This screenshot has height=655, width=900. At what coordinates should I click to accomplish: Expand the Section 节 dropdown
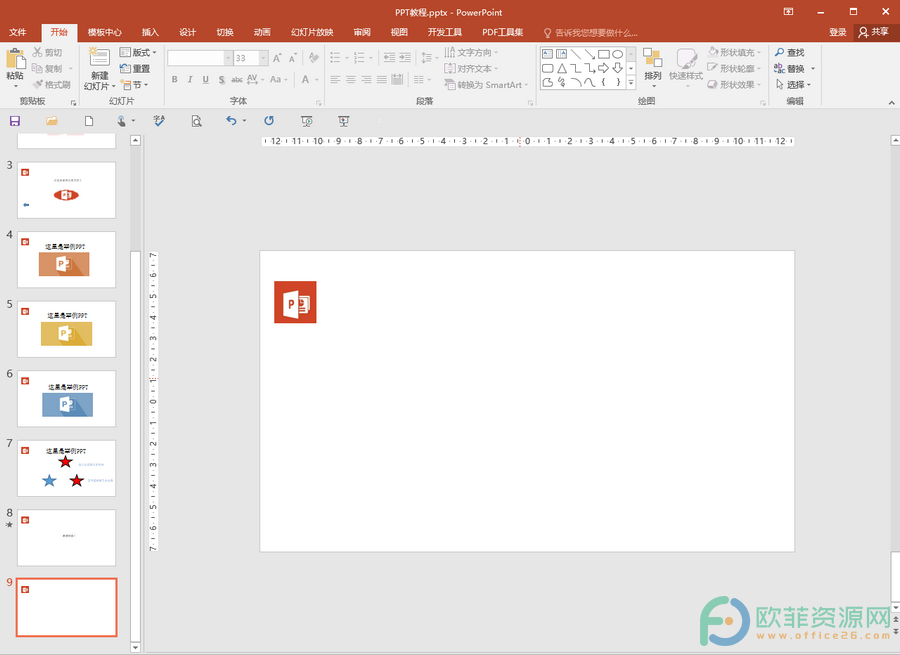tap(134, 85)
